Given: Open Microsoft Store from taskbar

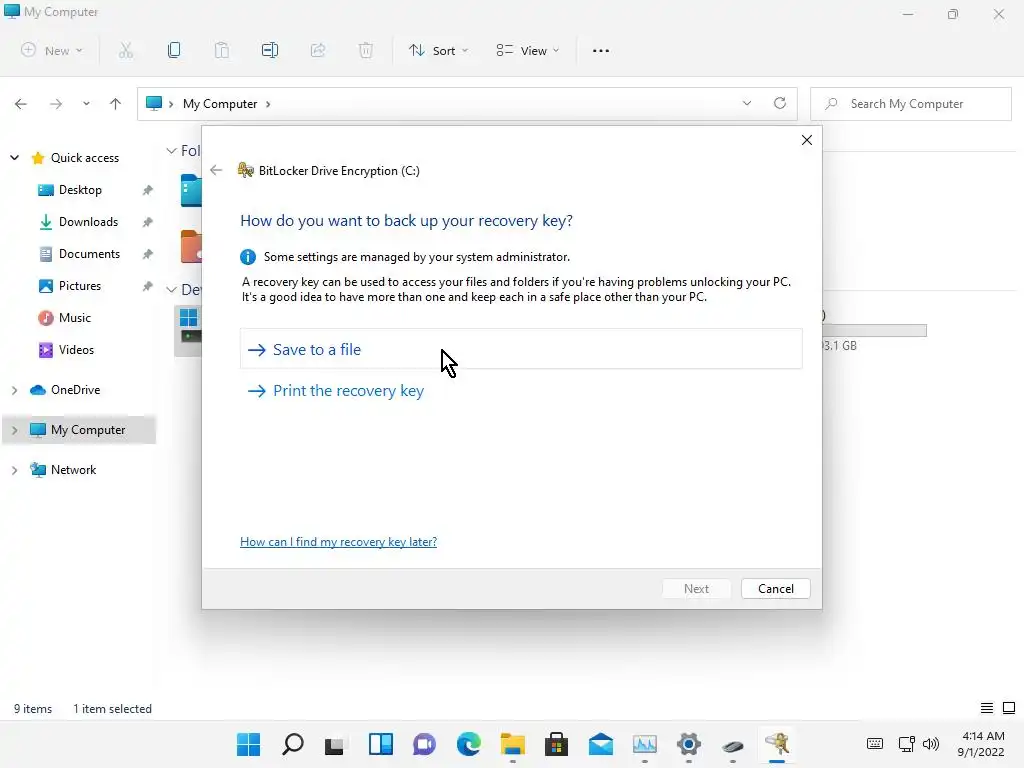Looking at the screenshot, I should [x=556, y=744].
